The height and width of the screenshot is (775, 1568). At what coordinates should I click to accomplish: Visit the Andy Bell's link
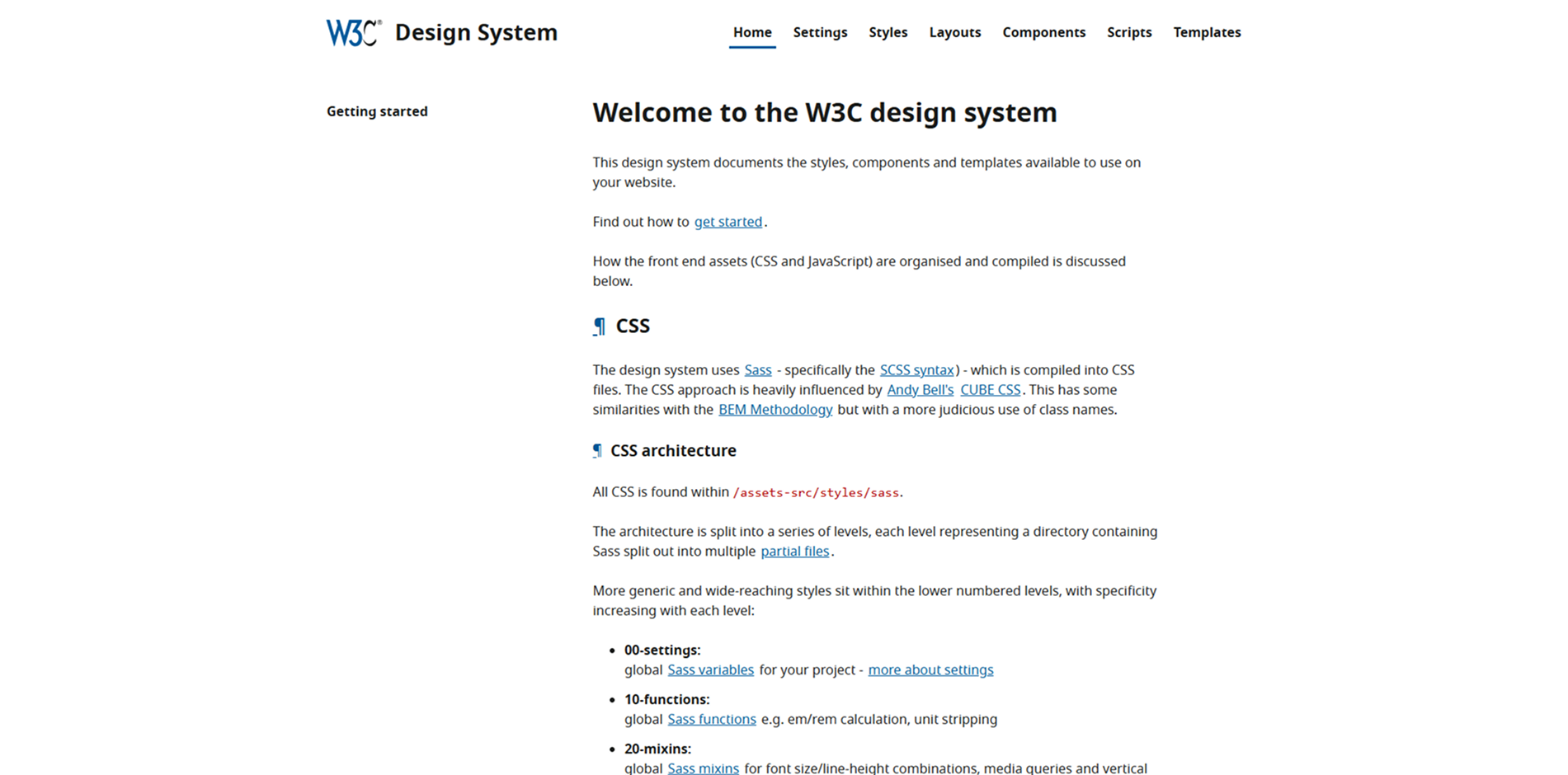click(920, 390)
